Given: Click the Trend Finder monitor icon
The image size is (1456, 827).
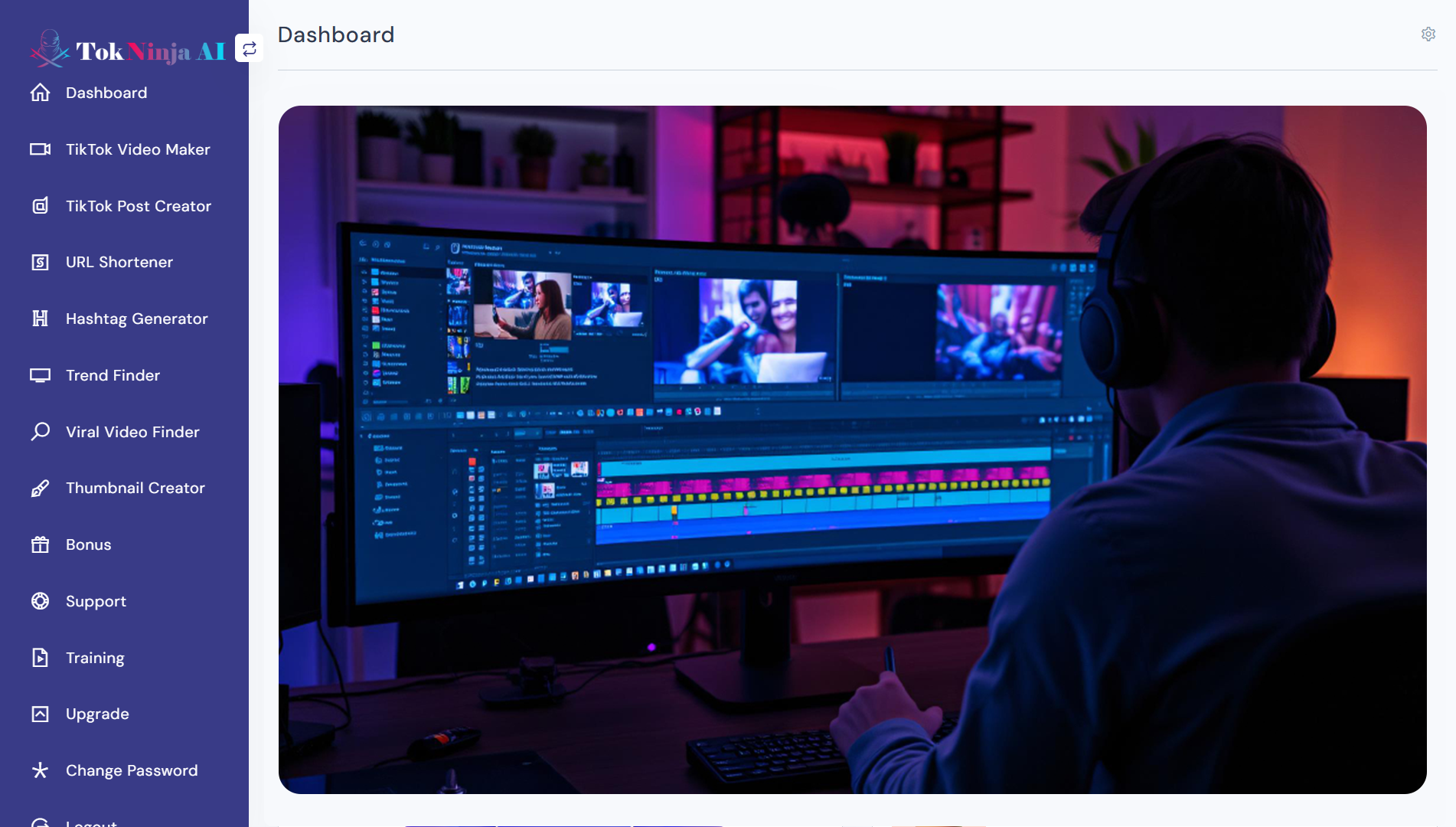Looking at the screenshot, I should [40, 375].
